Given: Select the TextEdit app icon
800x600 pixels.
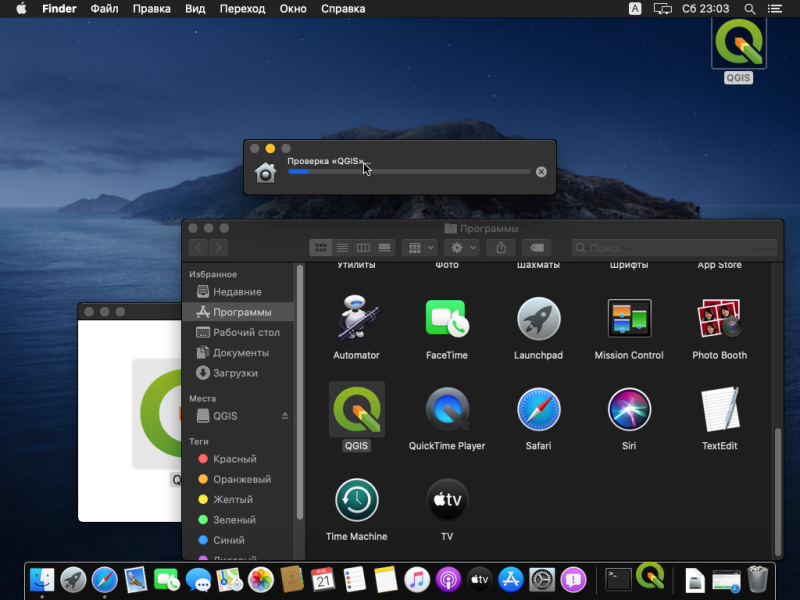Looking at the screenshot, I should [x=719, y=409].
